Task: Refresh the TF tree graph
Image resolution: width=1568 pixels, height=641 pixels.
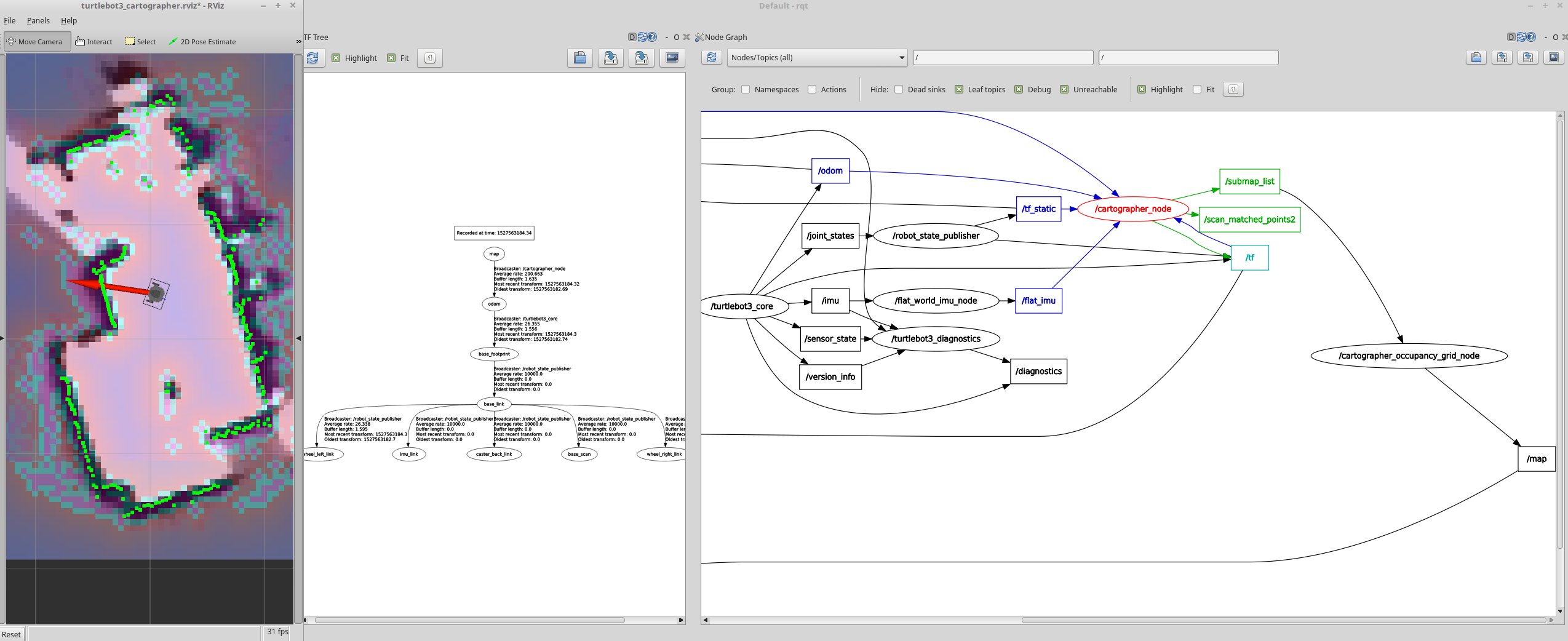Action: (x=313, y=58)
